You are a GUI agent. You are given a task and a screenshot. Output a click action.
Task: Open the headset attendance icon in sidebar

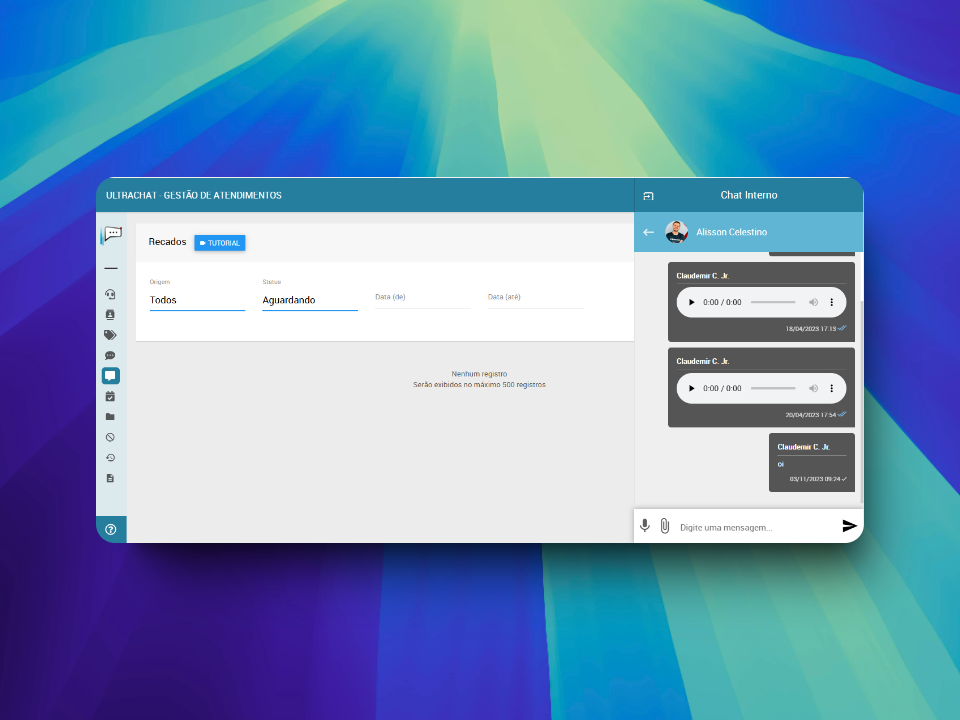(110, 294)
